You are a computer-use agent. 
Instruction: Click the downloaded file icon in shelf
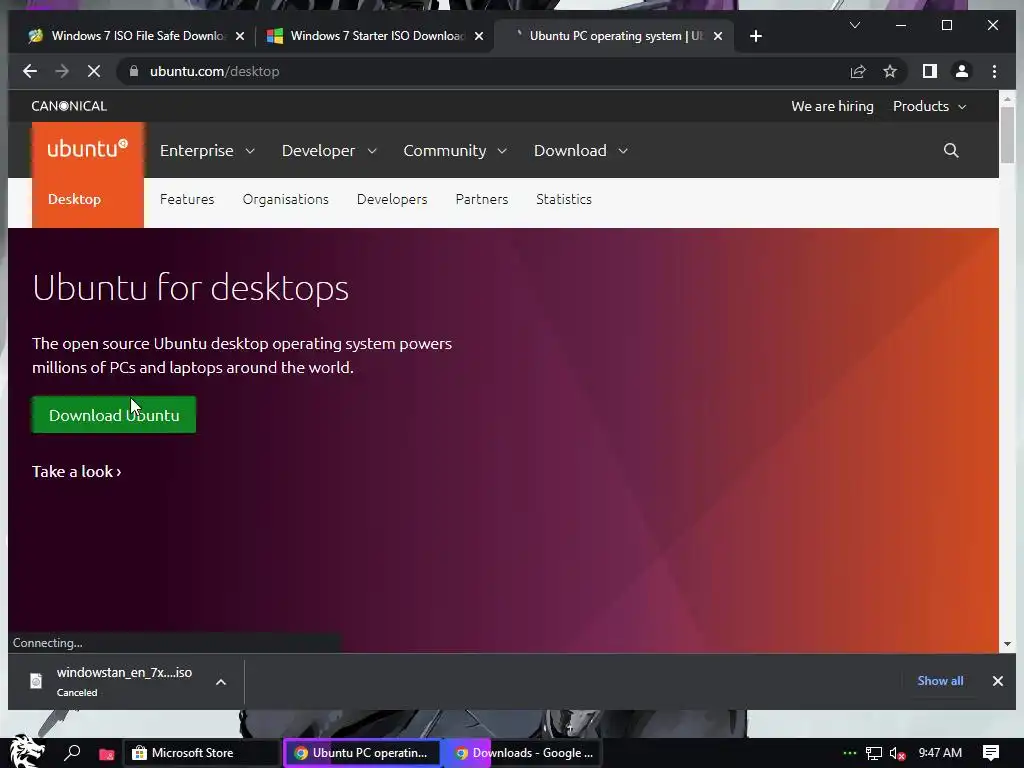click(37, 681)
